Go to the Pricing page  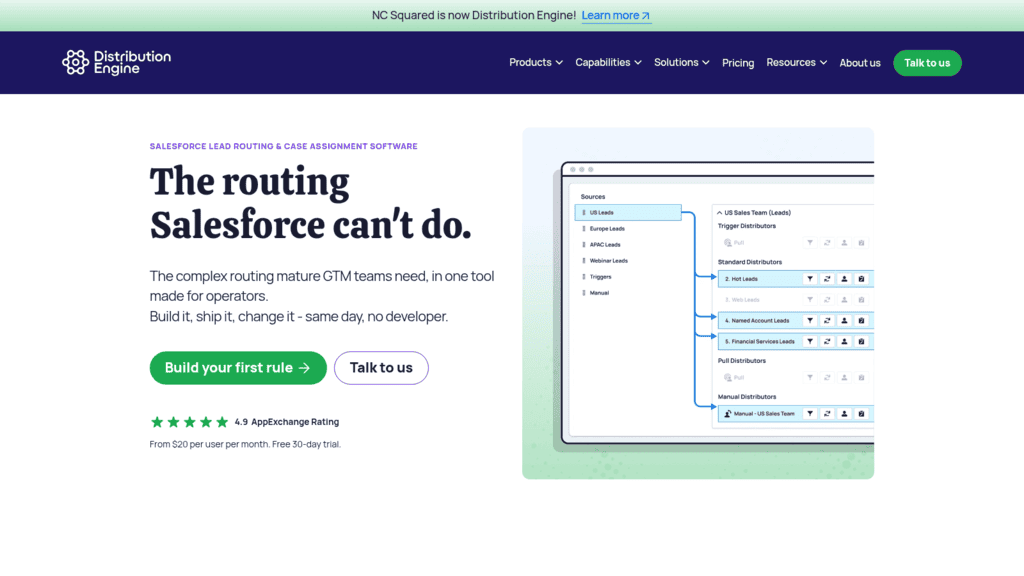pos(738,63)
